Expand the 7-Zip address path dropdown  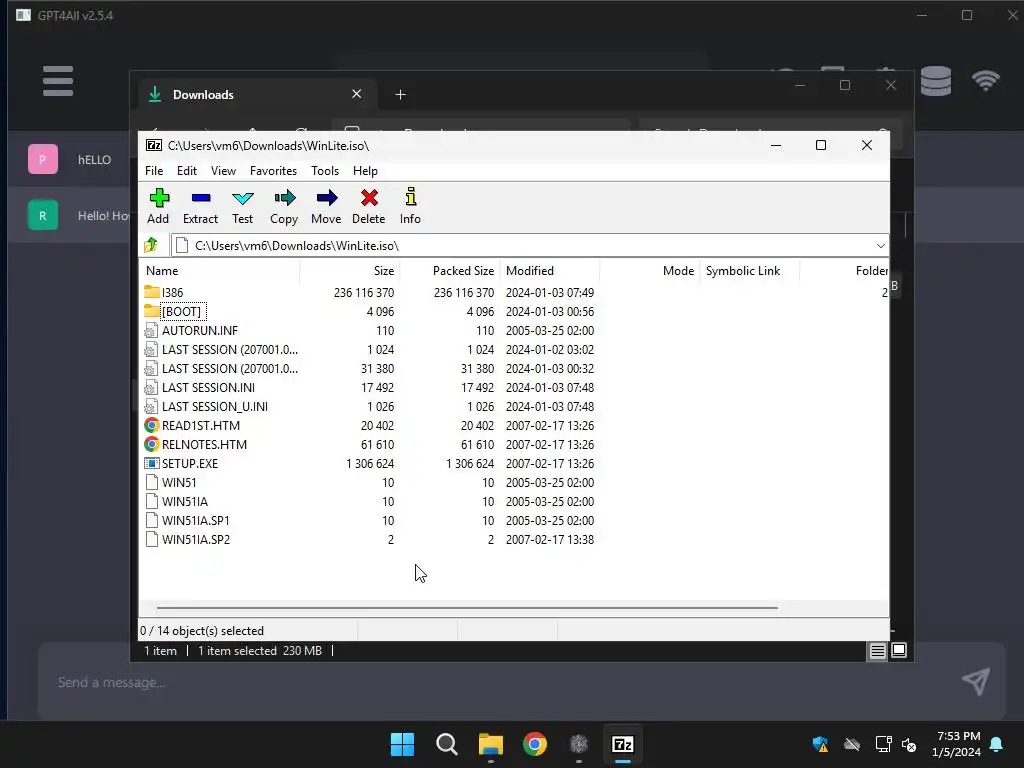pyautogui.click(x=880, y=246)
